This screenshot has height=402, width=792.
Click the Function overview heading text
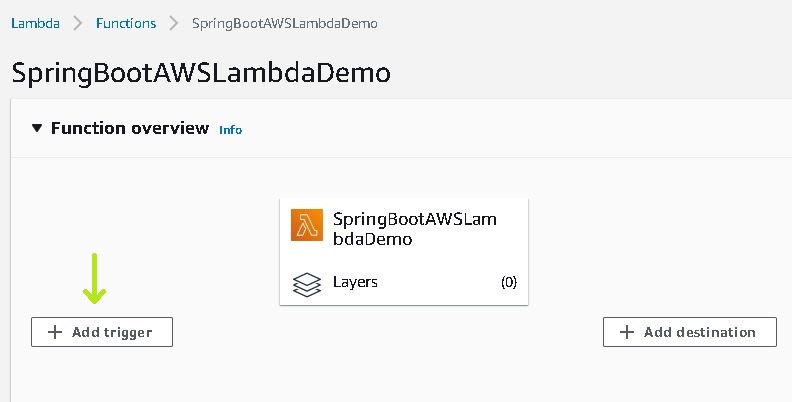130,128
